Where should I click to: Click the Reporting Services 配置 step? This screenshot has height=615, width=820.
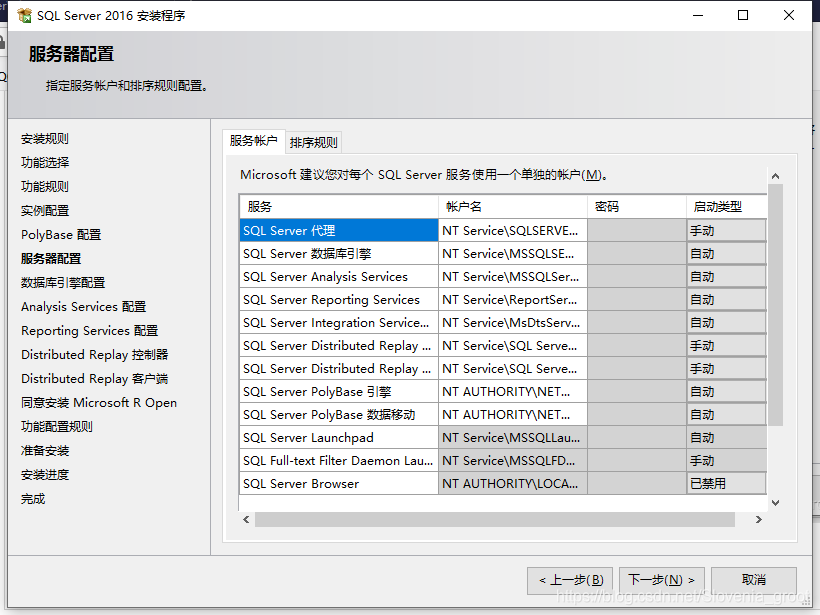pos(89,331)
